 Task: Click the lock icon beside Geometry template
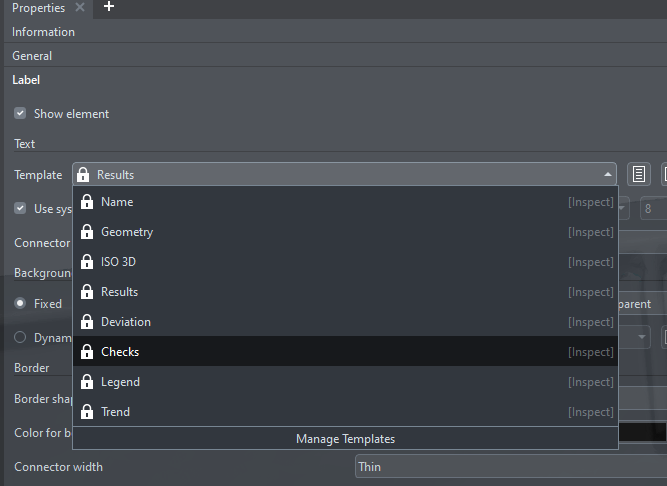(87, 232)
